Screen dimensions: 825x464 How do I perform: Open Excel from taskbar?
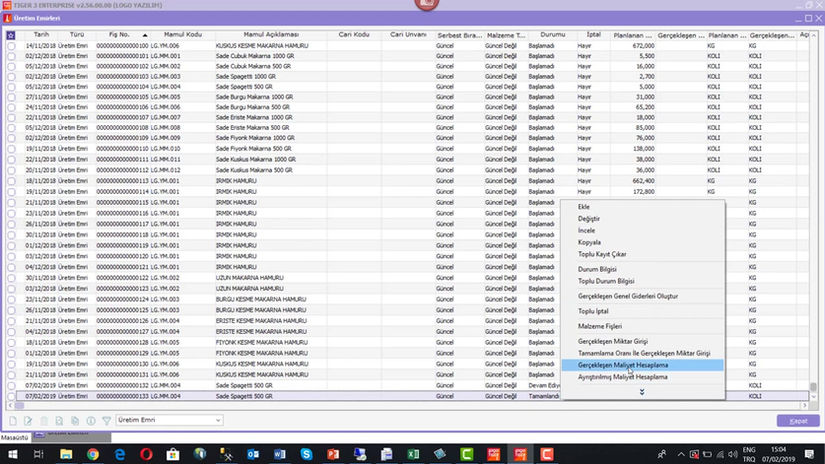coord(414,454)
